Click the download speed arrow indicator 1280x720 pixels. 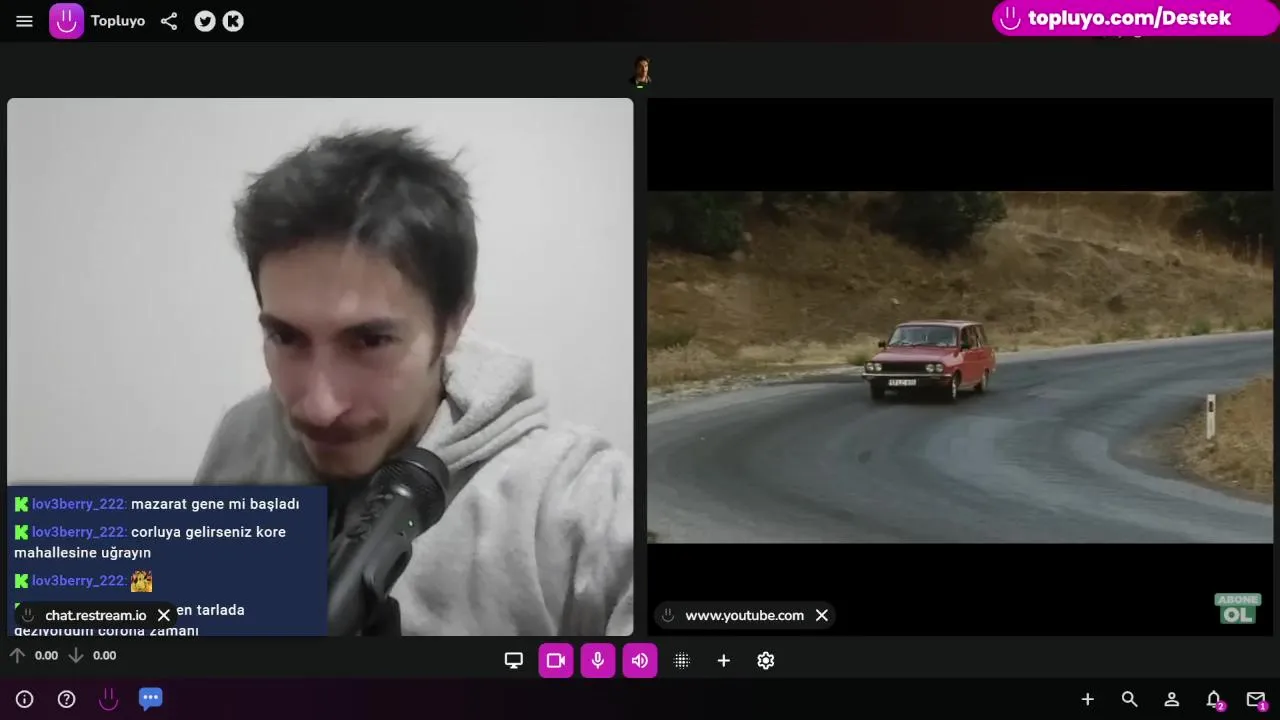tap(75, 655)
